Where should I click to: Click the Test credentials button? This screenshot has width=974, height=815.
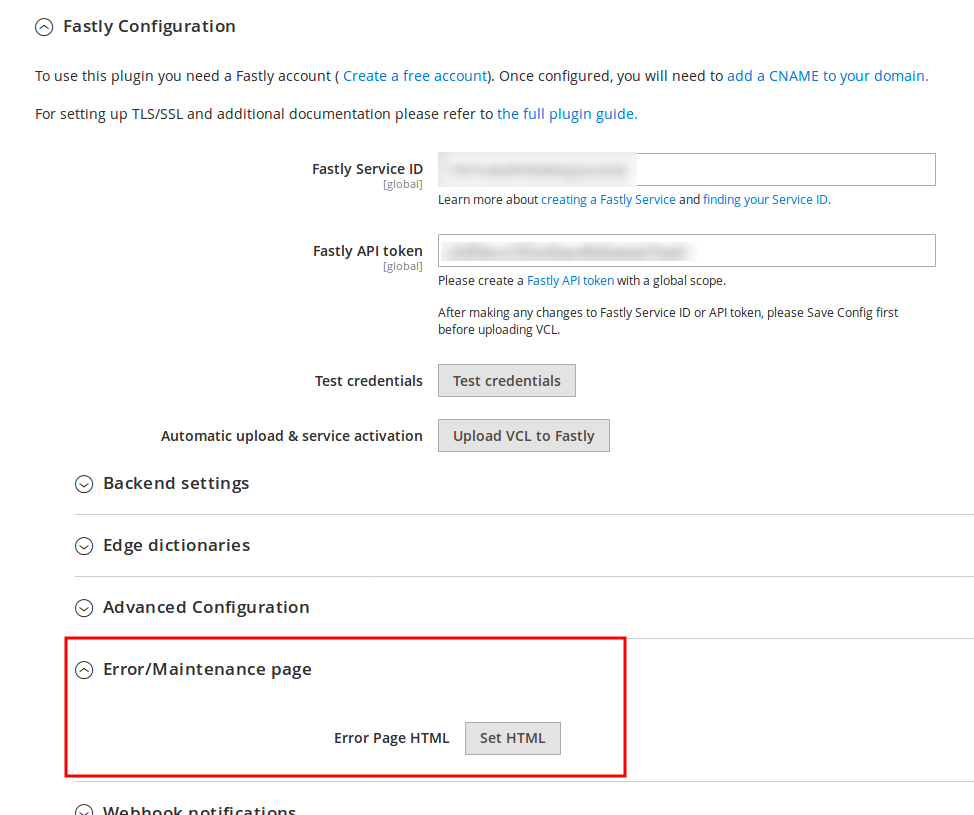tap(506, 381)
